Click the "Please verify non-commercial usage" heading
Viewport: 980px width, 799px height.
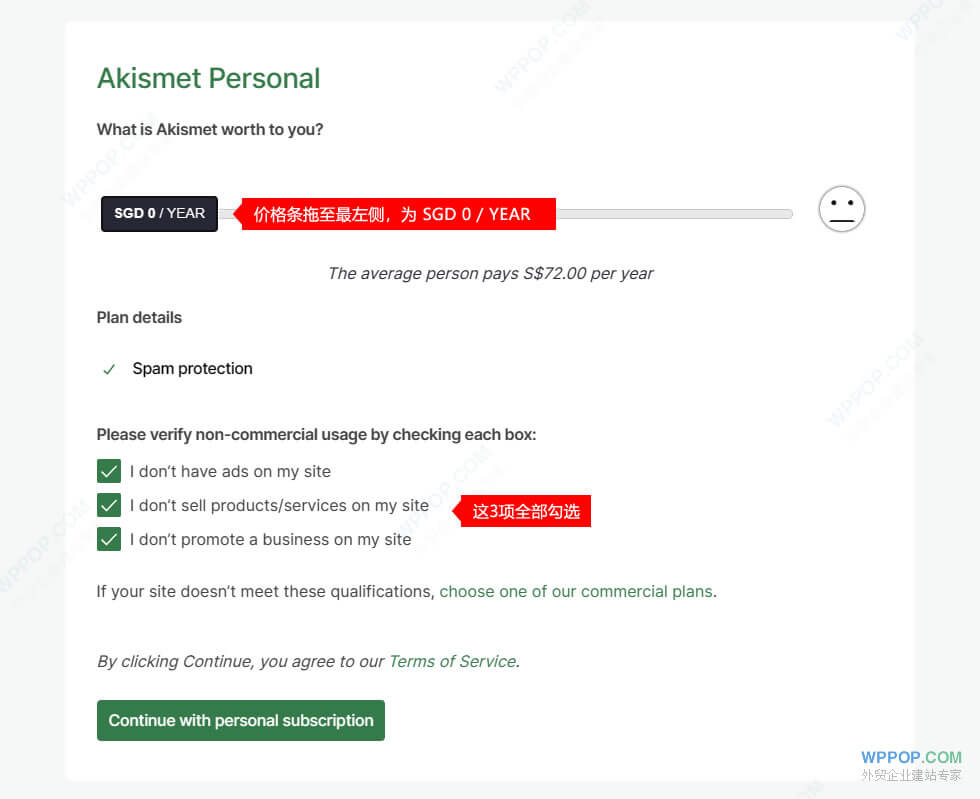click(316, 435)
